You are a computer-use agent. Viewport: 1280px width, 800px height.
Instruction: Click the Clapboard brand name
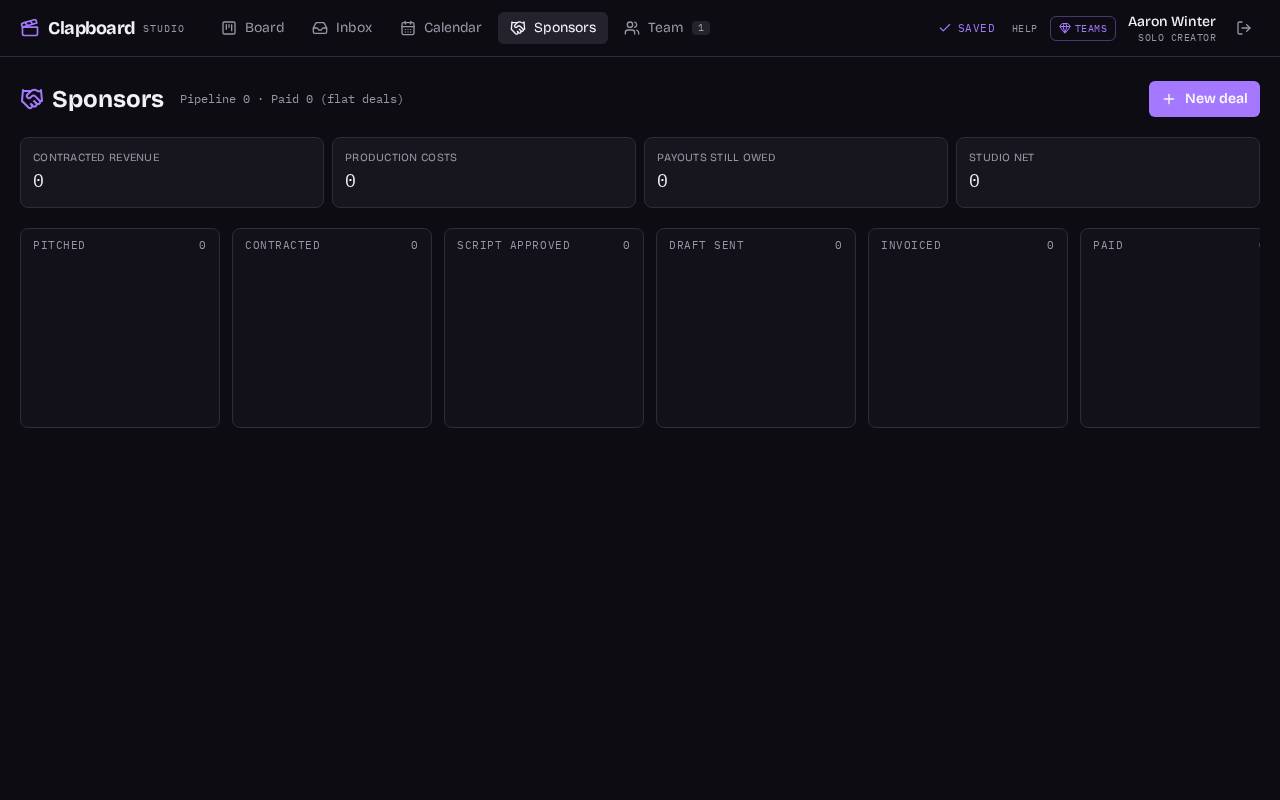click(91, 28)
